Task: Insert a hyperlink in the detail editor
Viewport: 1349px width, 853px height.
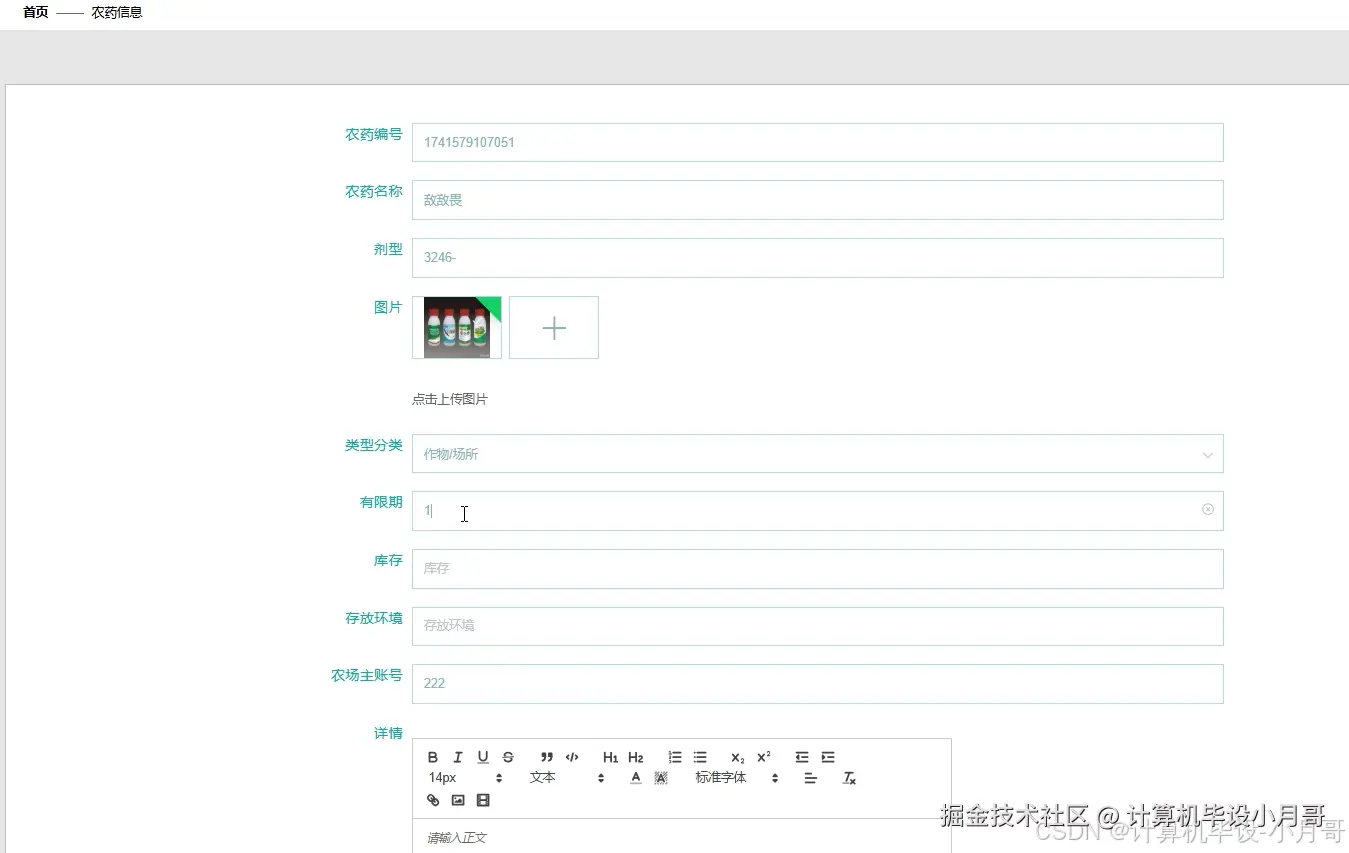Action: pos(432,800)
